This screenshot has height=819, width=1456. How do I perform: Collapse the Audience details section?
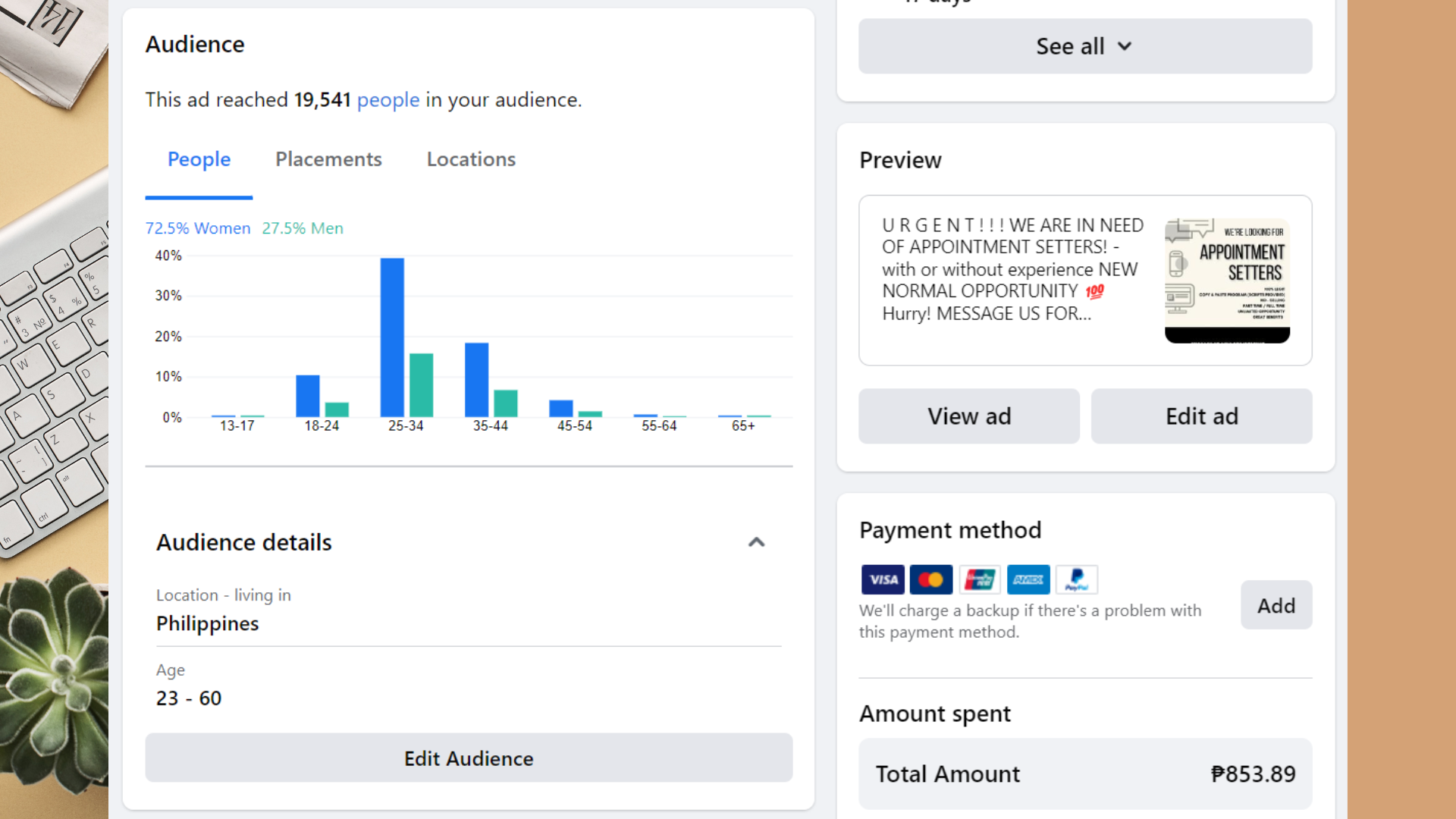click(x=756, y=542)
